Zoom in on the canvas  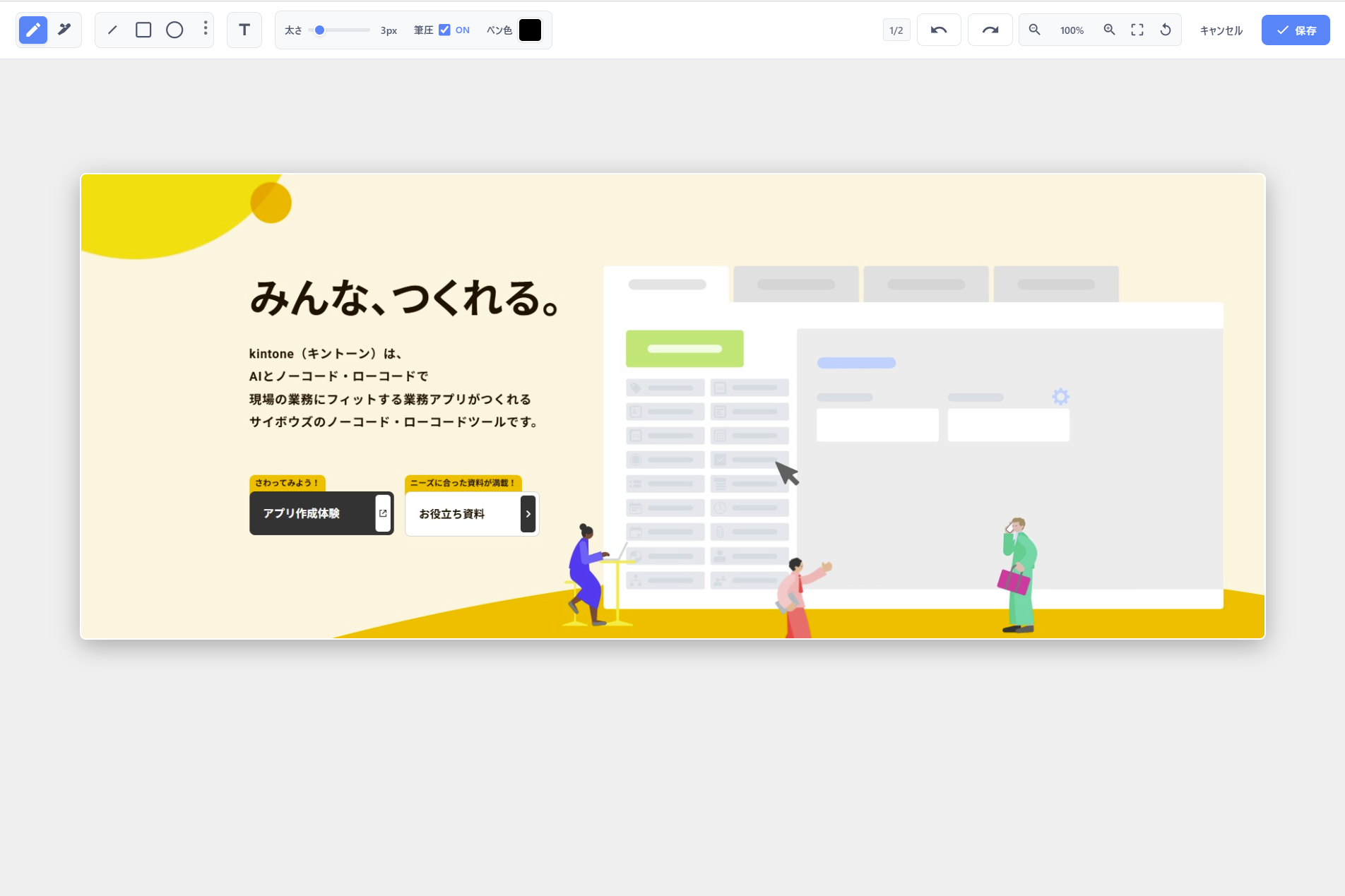pos(1109,30)
